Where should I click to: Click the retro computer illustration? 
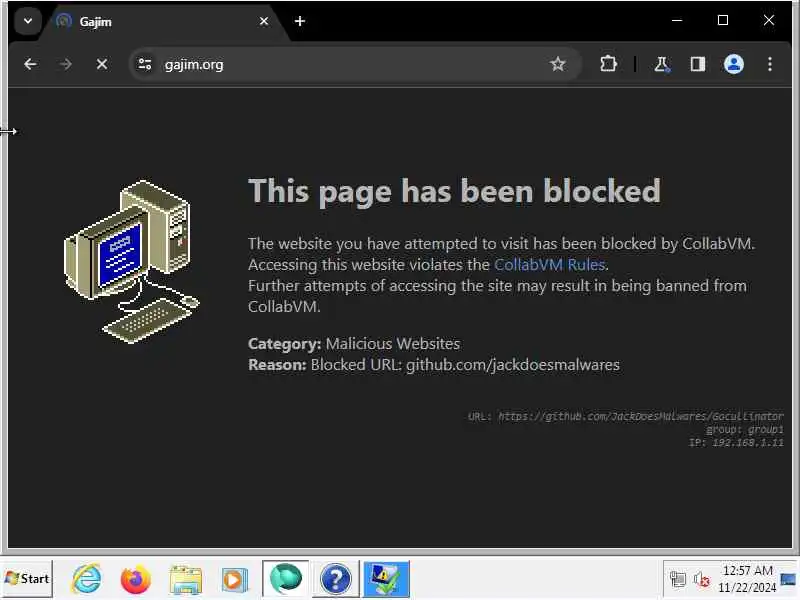coord(132,261)
